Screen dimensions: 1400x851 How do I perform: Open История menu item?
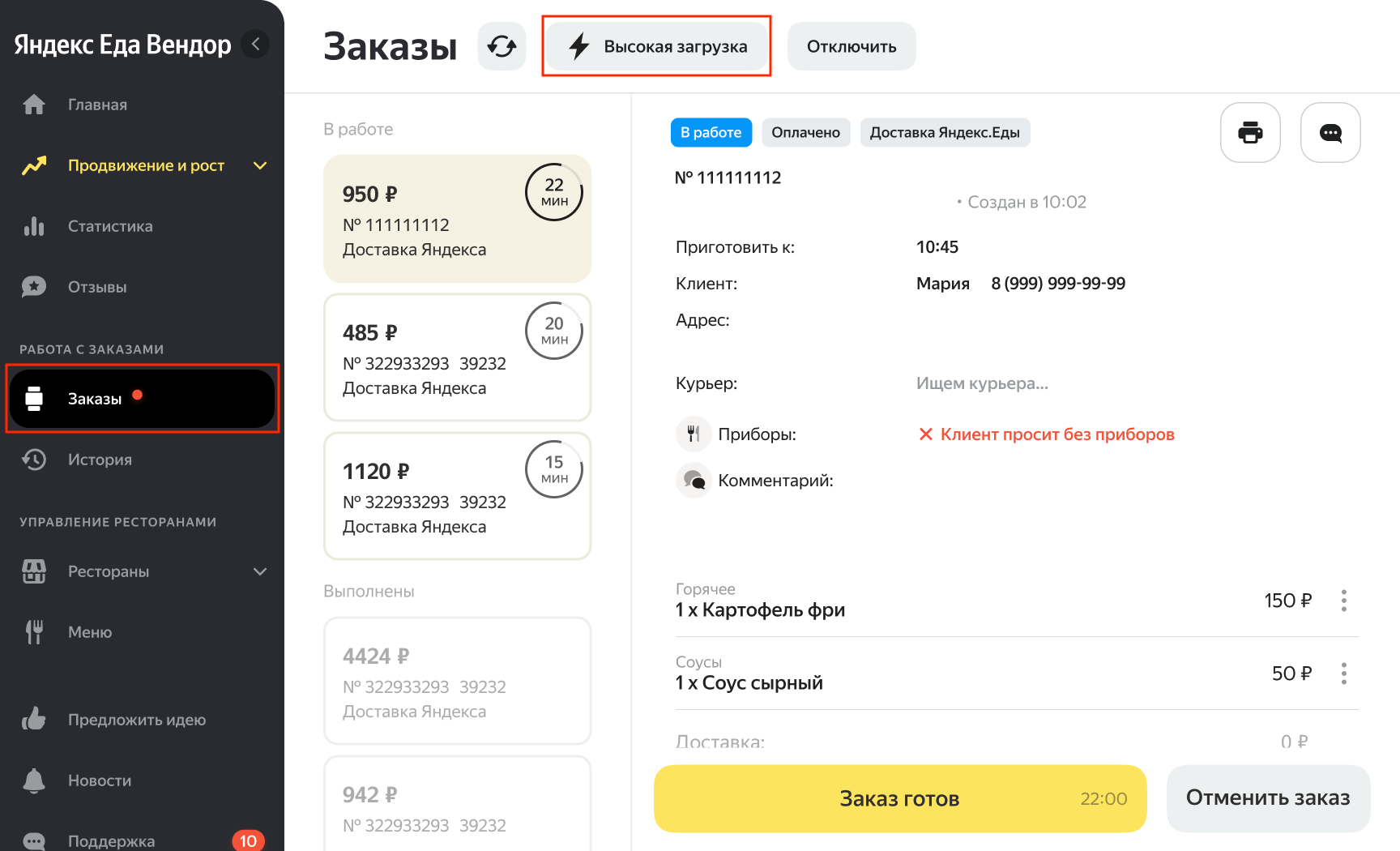(100, 460)
